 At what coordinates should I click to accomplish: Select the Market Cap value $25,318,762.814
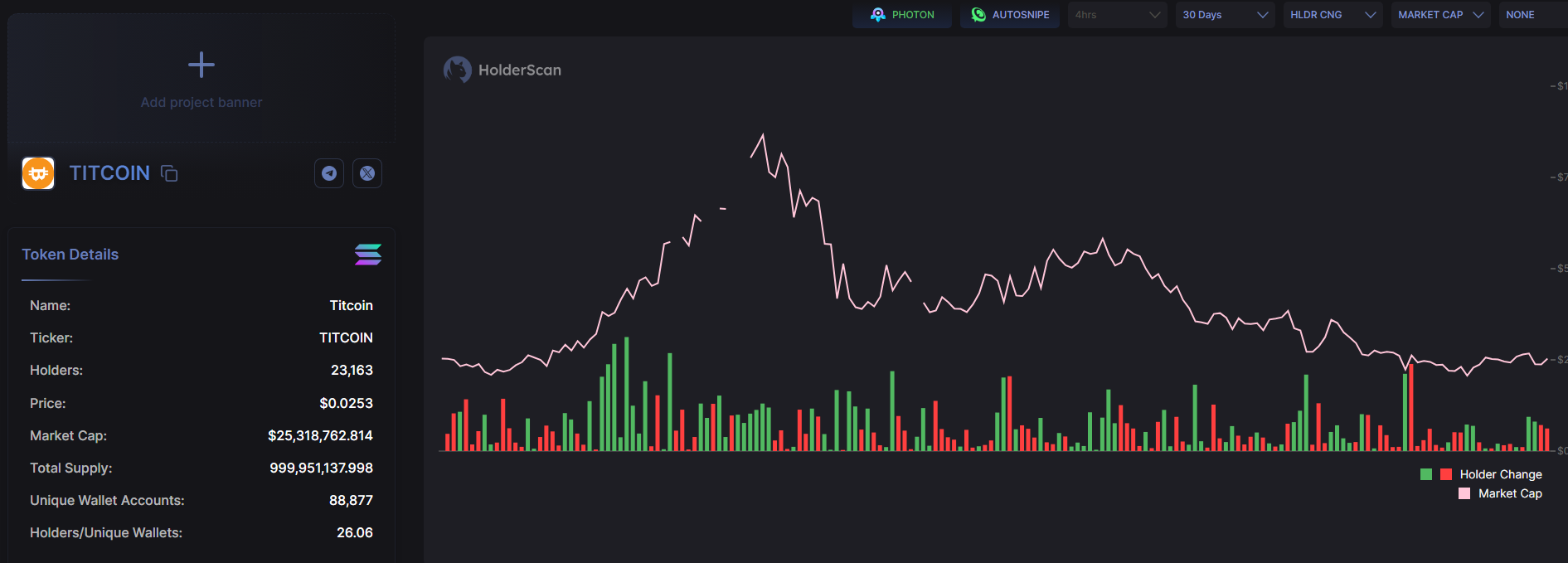point(320,436)
